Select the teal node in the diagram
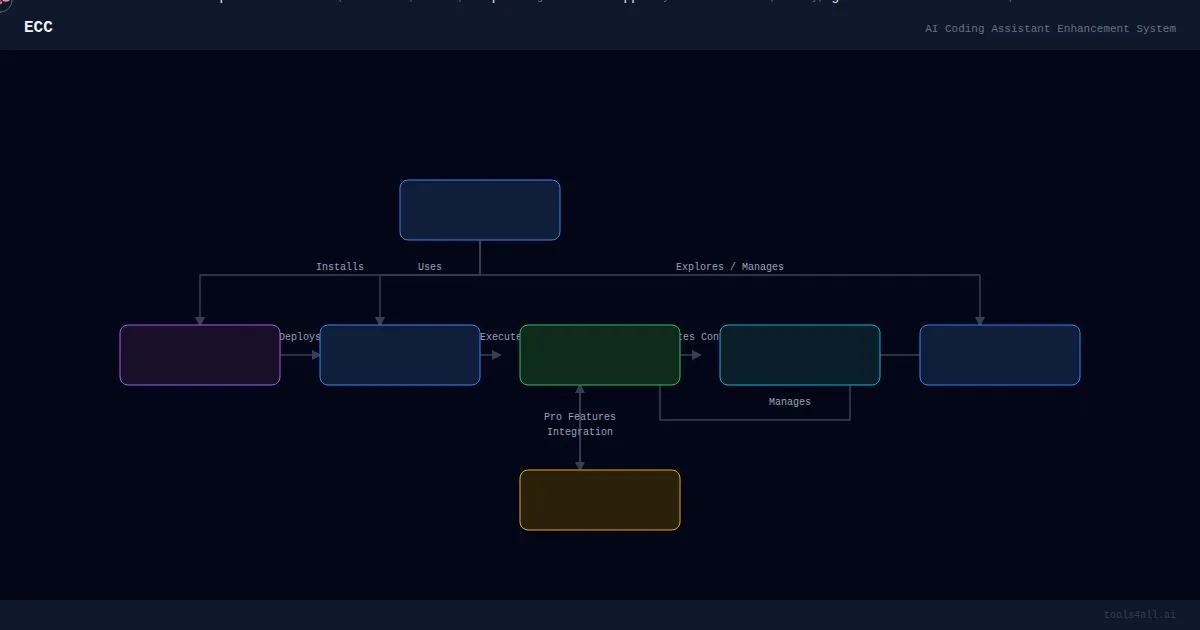Screen dimensions: 1200x630 click(x=800, y=355)
